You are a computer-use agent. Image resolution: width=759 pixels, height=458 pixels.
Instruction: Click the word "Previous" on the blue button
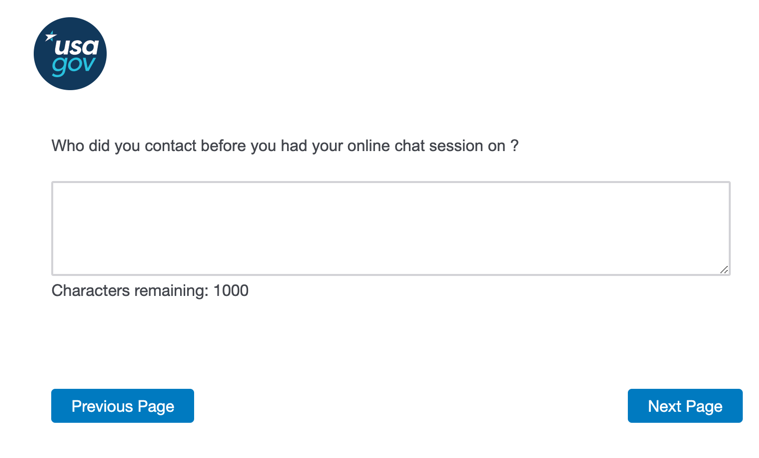[102, 406]
